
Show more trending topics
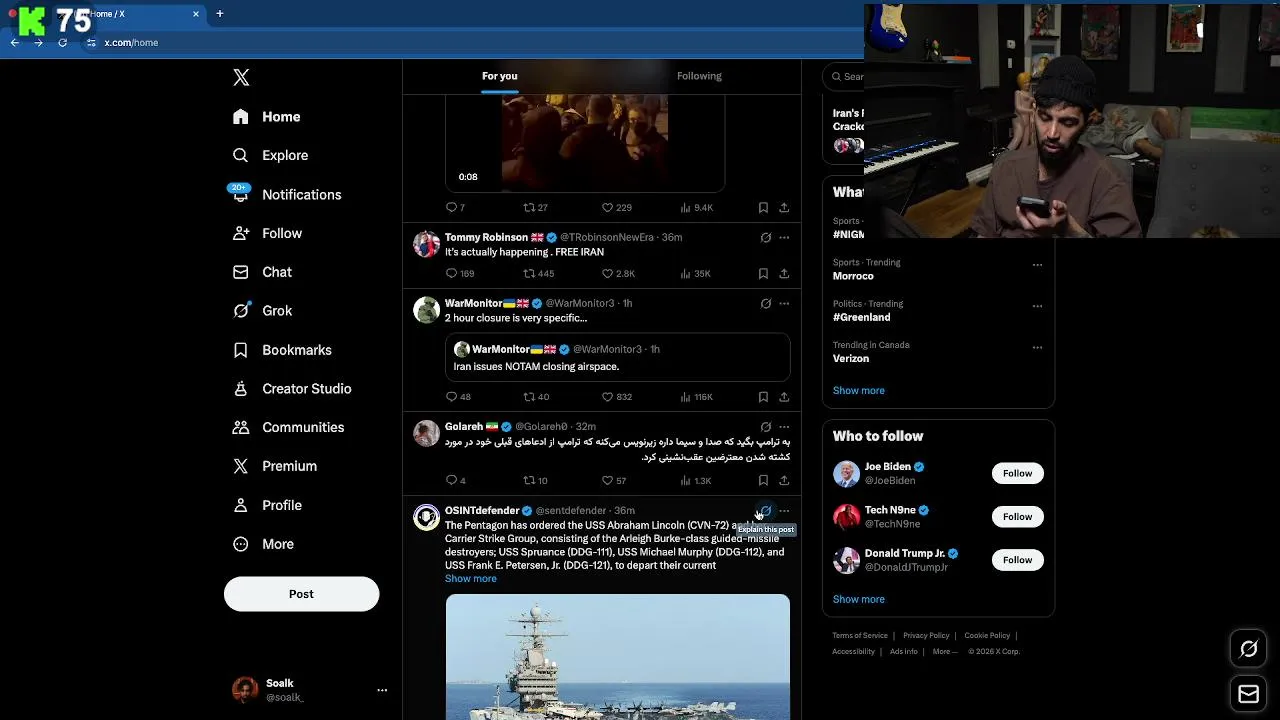pos(858,391)
